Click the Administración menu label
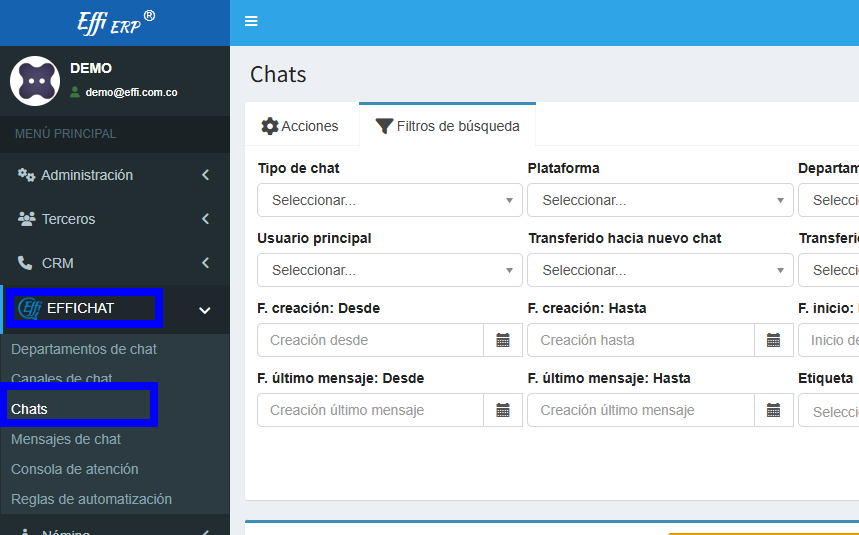The image size is (859, 535). pyautogui.click(x=87, y=175)
